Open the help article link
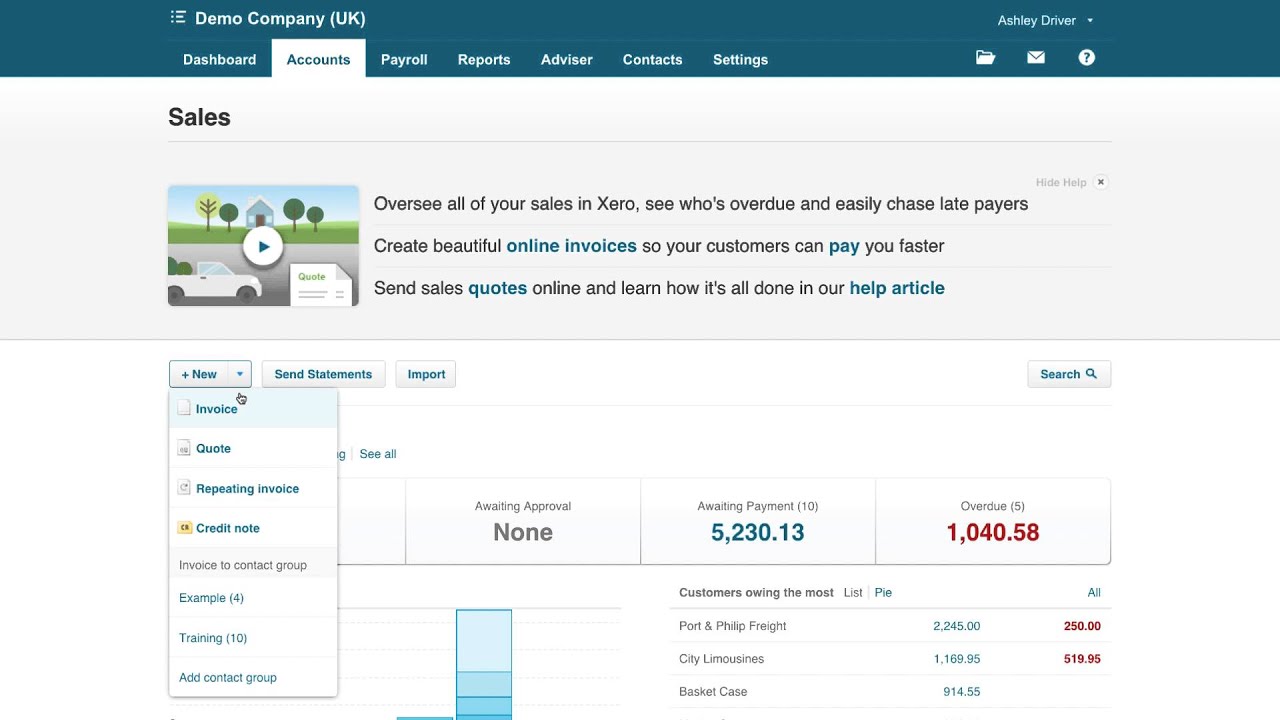This screenshot has width=1280, height=720. coord(897,288)
